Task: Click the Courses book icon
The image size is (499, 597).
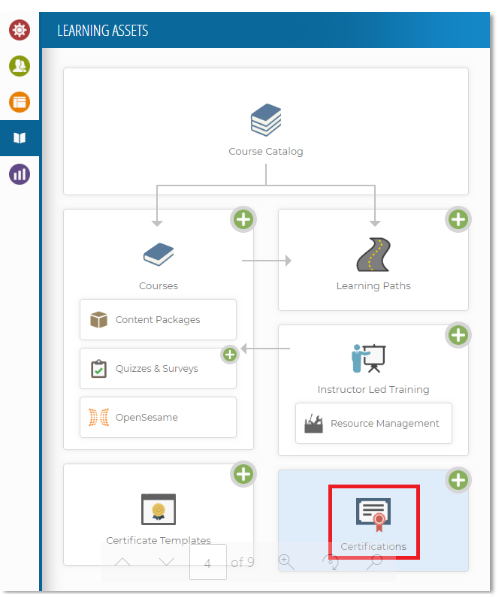Action: click(158, 254)
